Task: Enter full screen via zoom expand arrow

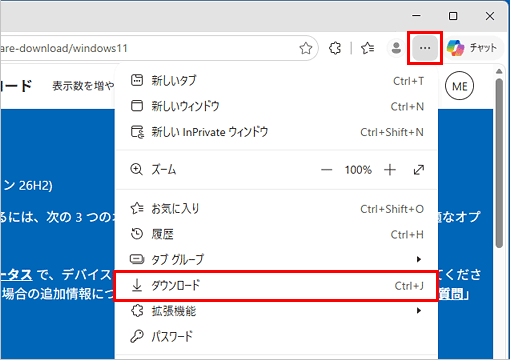Action: click(x=419, y=170)
